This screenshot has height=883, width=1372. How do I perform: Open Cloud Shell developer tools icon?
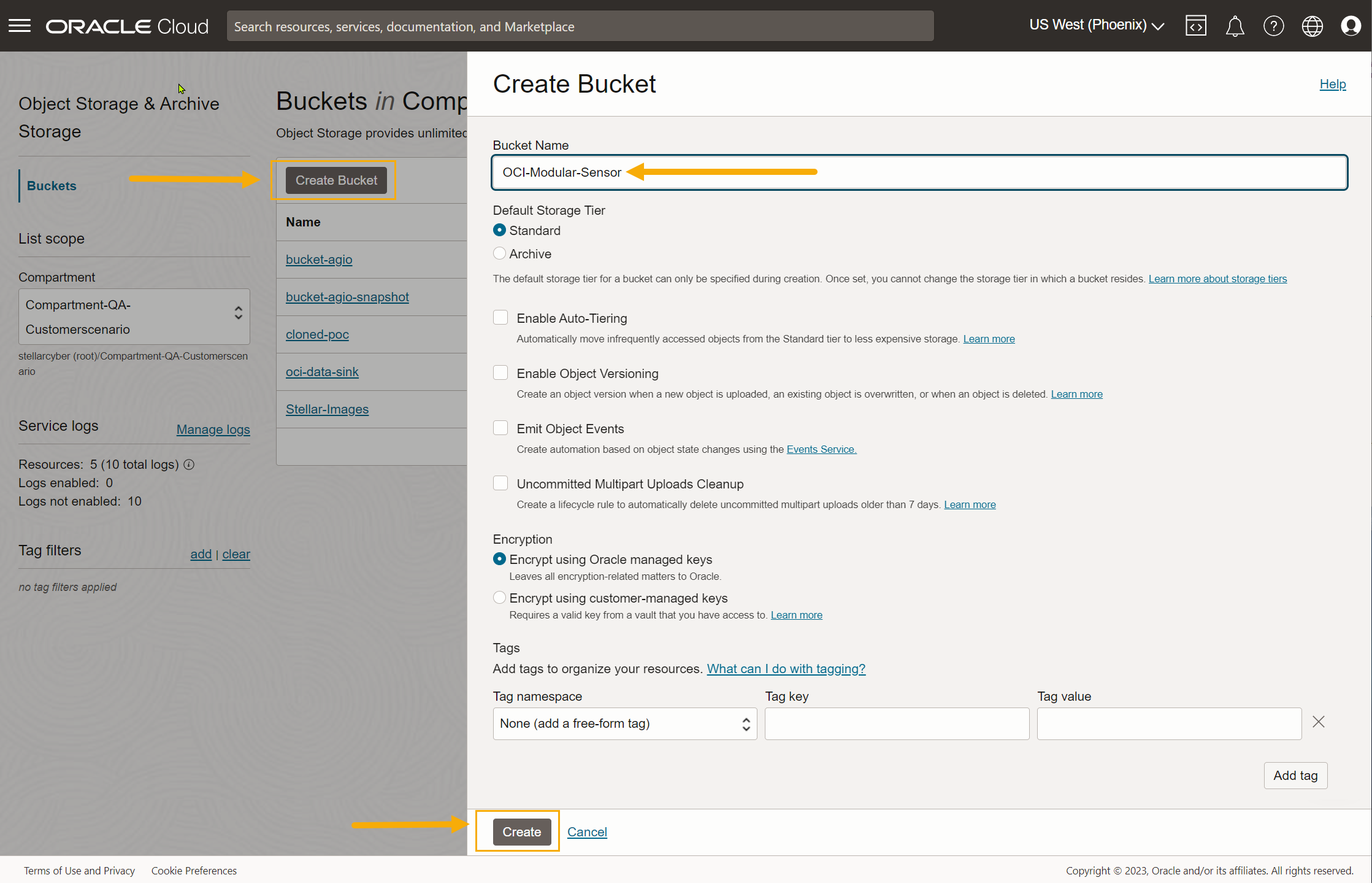click(x=1195, y=26)
